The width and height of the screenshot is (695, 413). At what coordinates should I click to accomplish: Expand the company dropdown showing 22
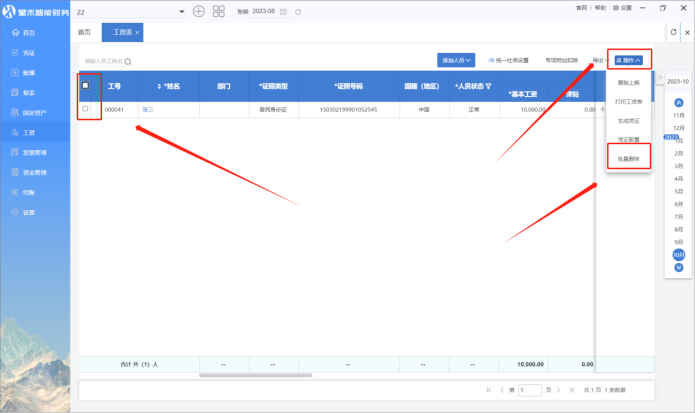tap(181, 11)
